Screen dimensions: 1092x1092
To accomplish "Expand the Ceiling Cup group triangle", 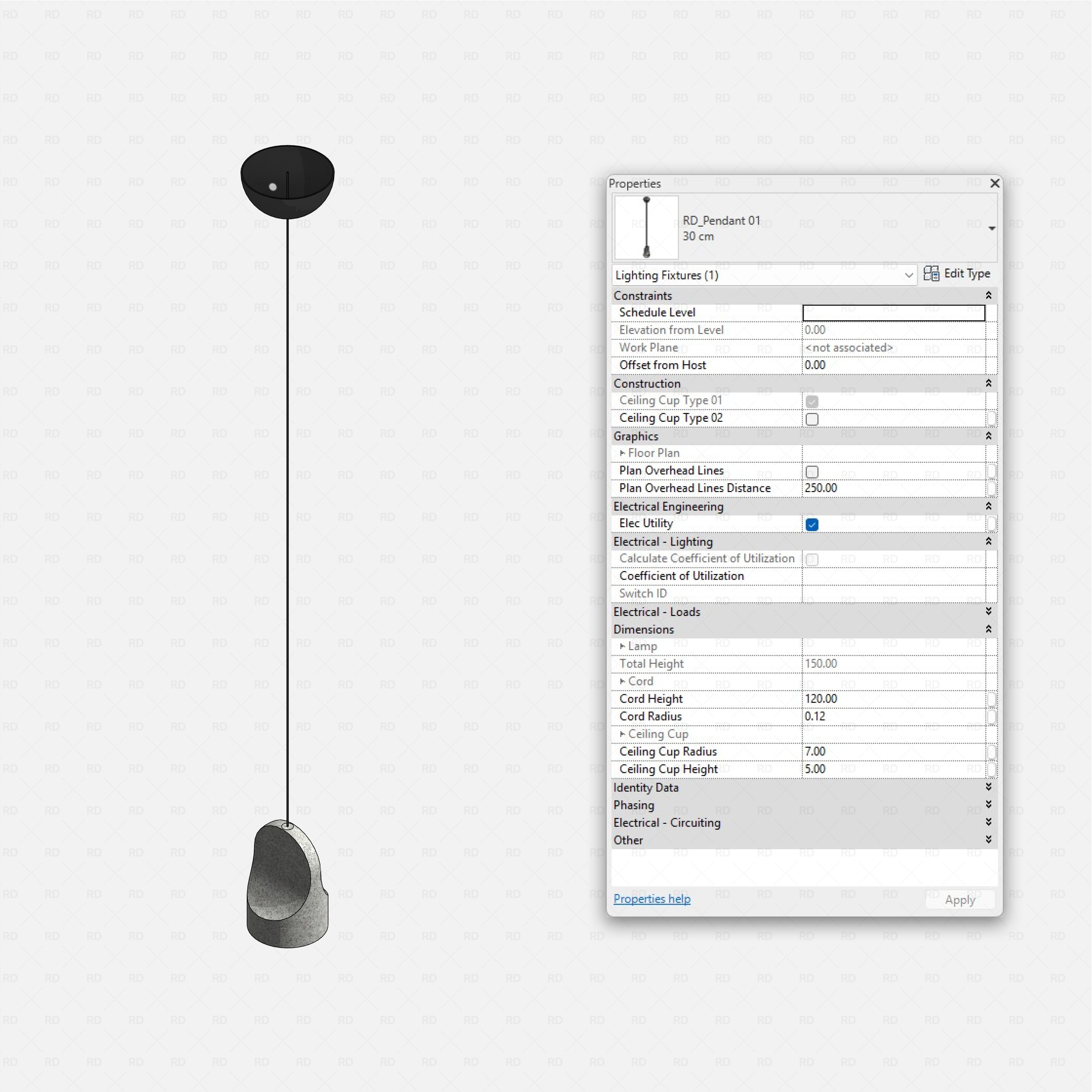I will [x=622, y=734].
